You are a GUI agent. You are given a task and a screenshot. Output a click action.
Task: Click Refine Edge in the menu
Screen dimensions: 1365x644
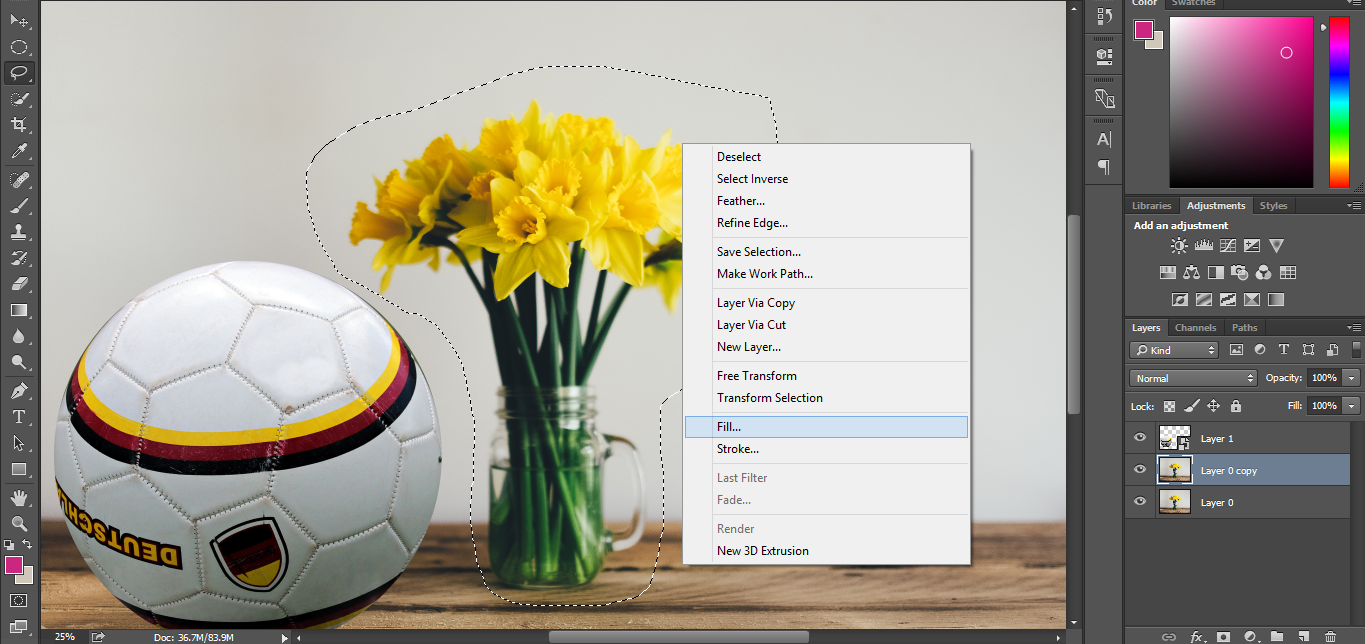click(x=751, y=222)
